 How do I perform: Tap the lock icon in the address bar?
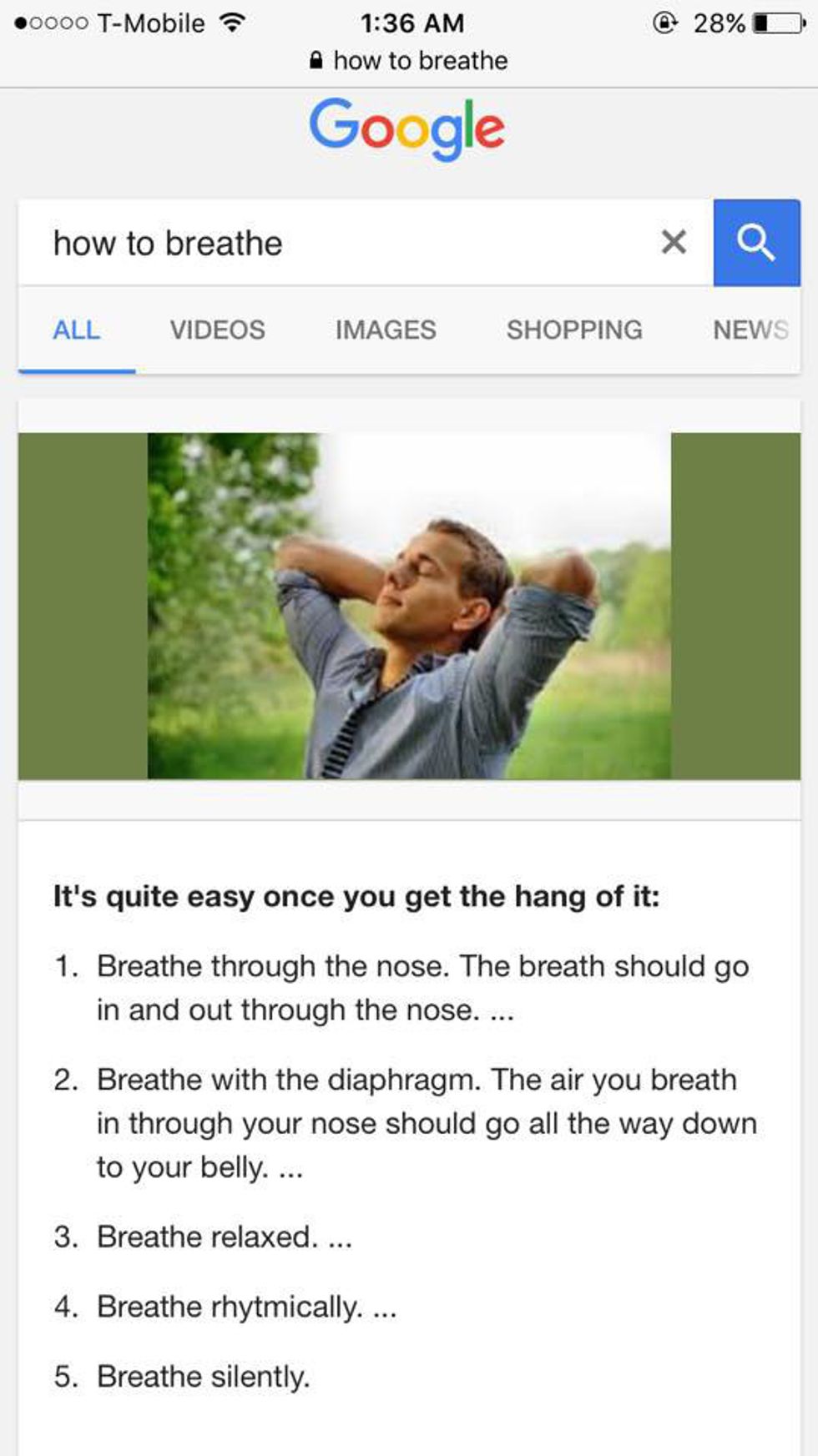[316, 60]
